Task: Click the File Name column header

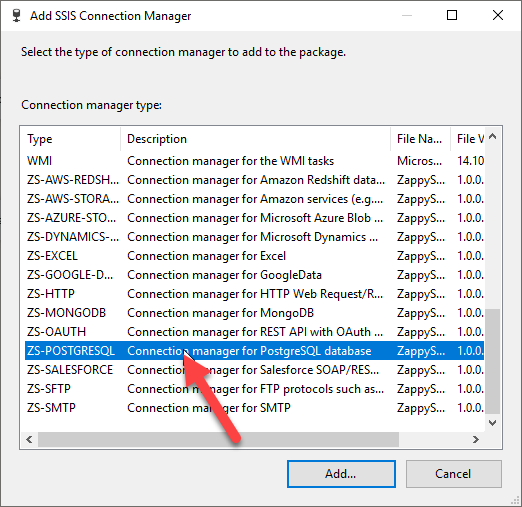Action: point(420,139)
